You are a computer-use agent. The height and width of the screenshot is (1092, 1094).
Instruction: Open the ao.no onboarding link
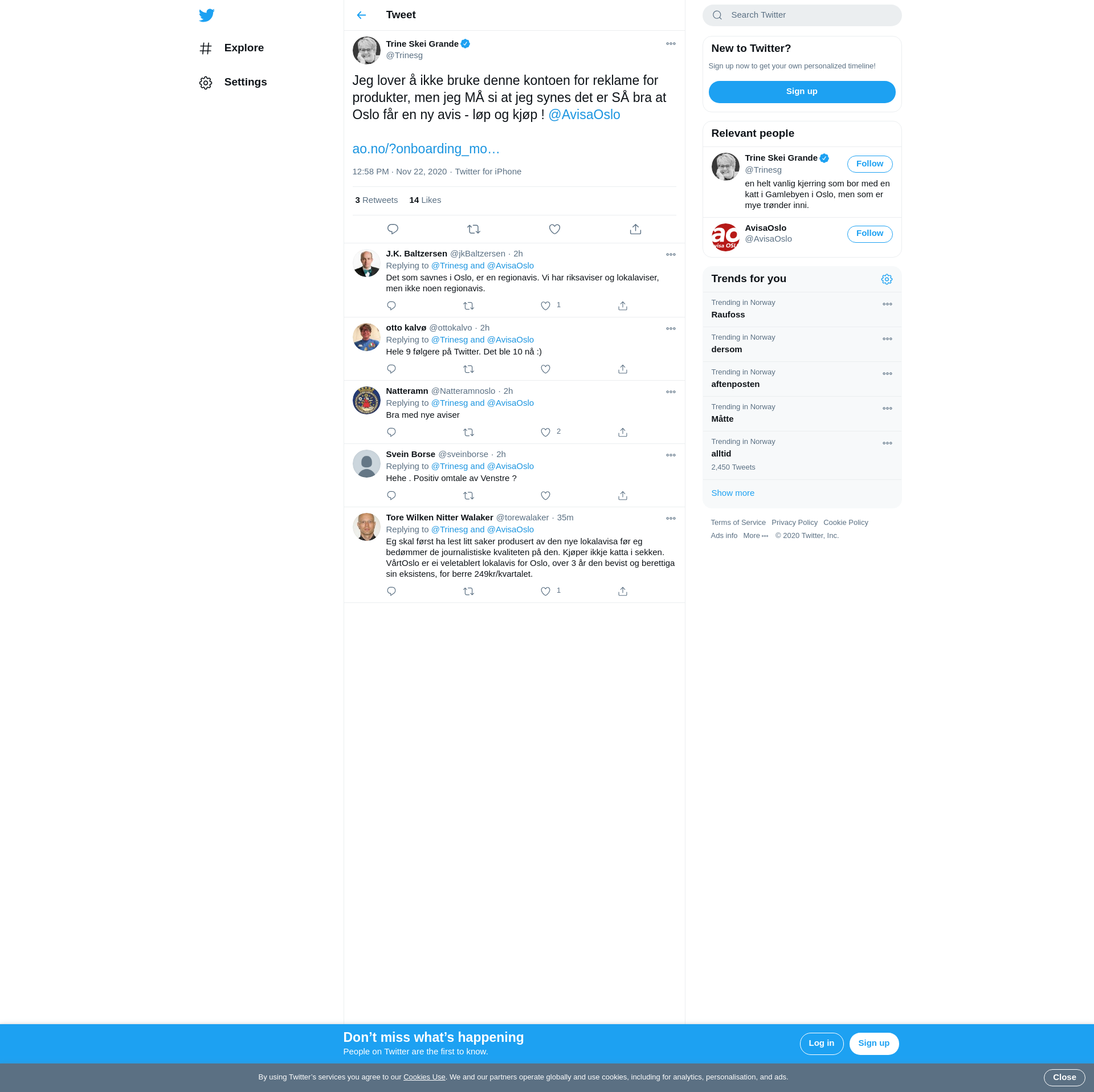(426, 149)
